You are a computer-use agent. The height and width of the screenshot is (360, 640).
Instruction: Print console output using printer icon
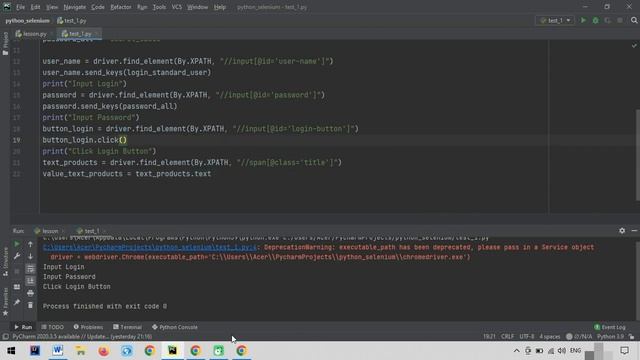30,293
